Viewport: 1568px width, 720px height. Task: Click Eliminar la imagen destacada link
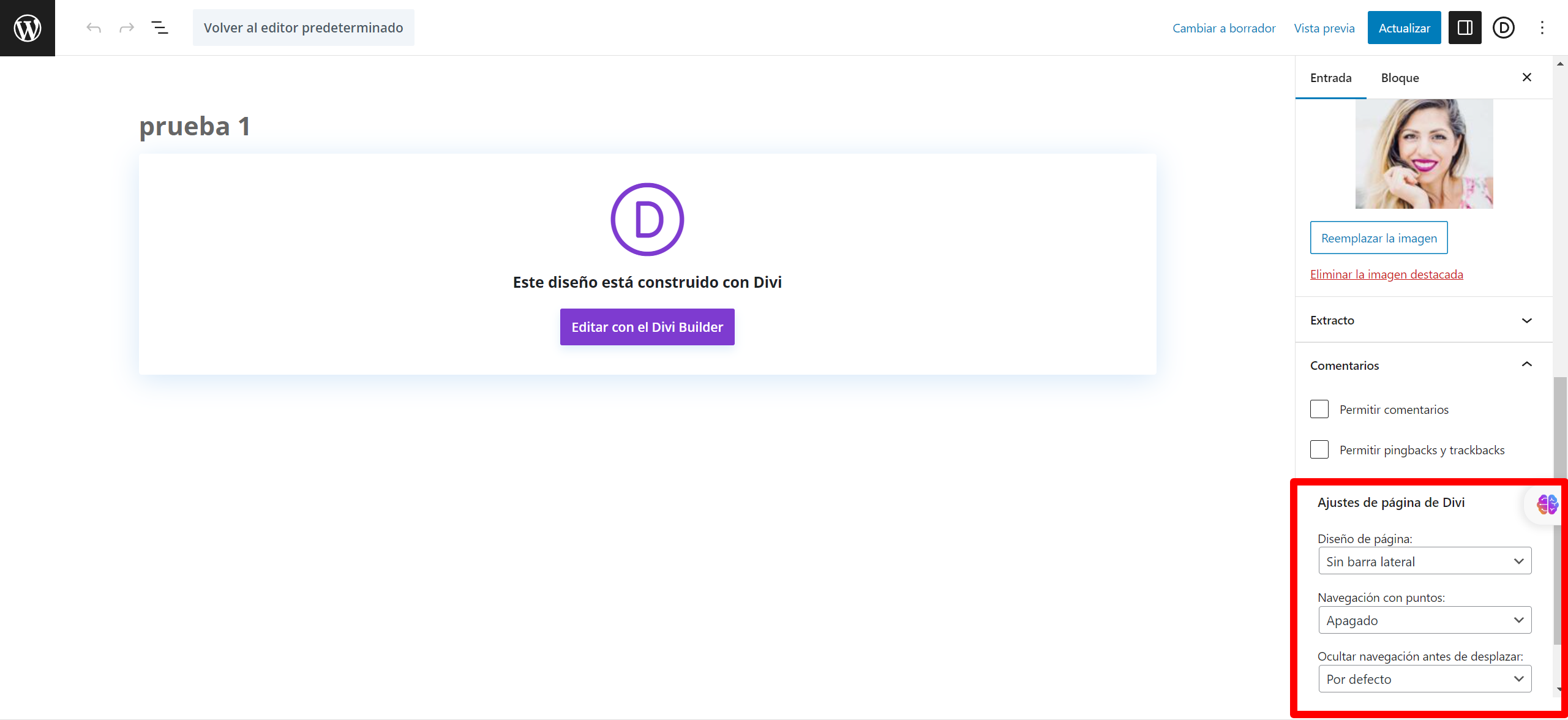click(x=1386, y=274)
